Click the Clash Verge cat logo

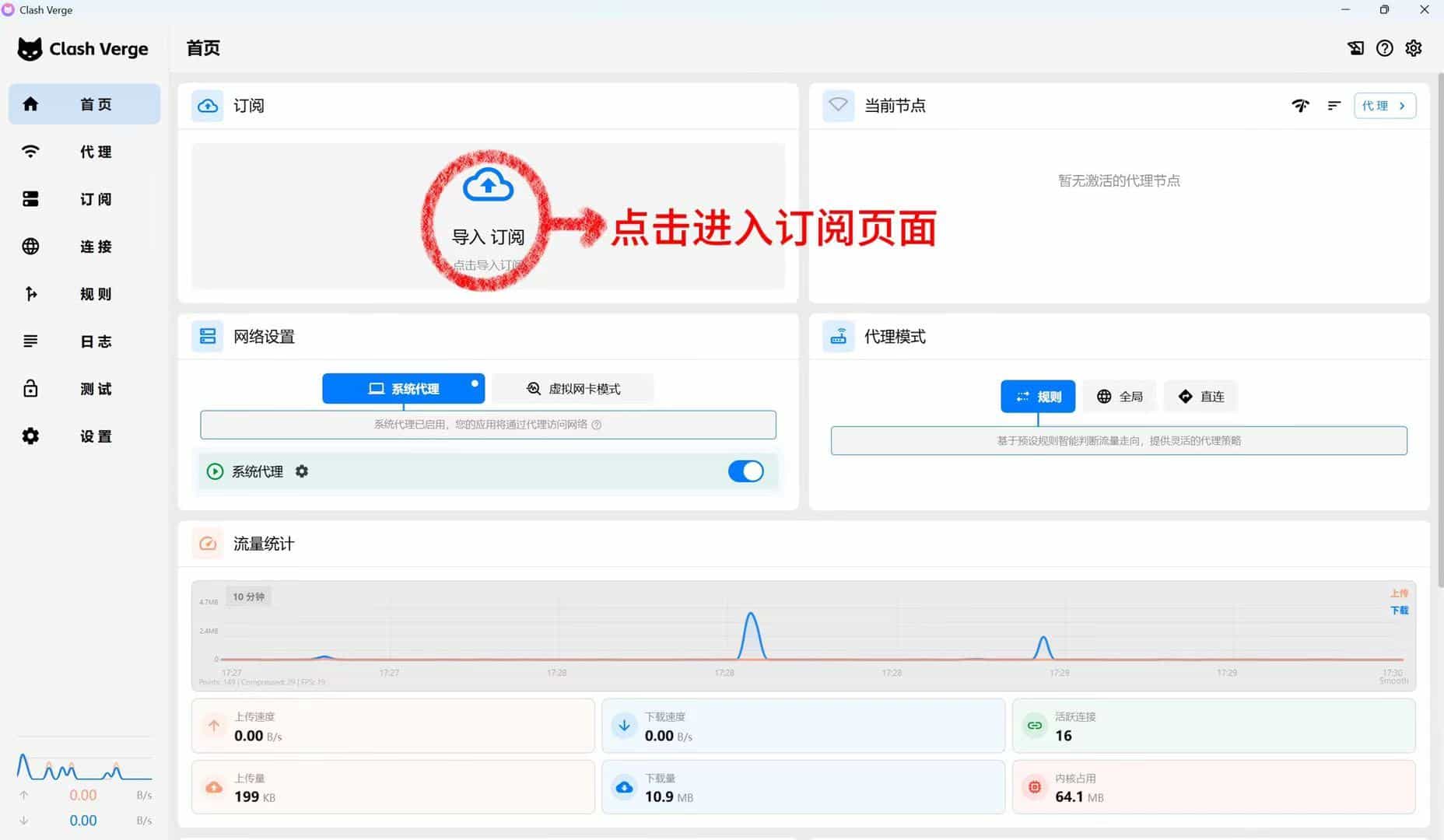click(30, 49)
